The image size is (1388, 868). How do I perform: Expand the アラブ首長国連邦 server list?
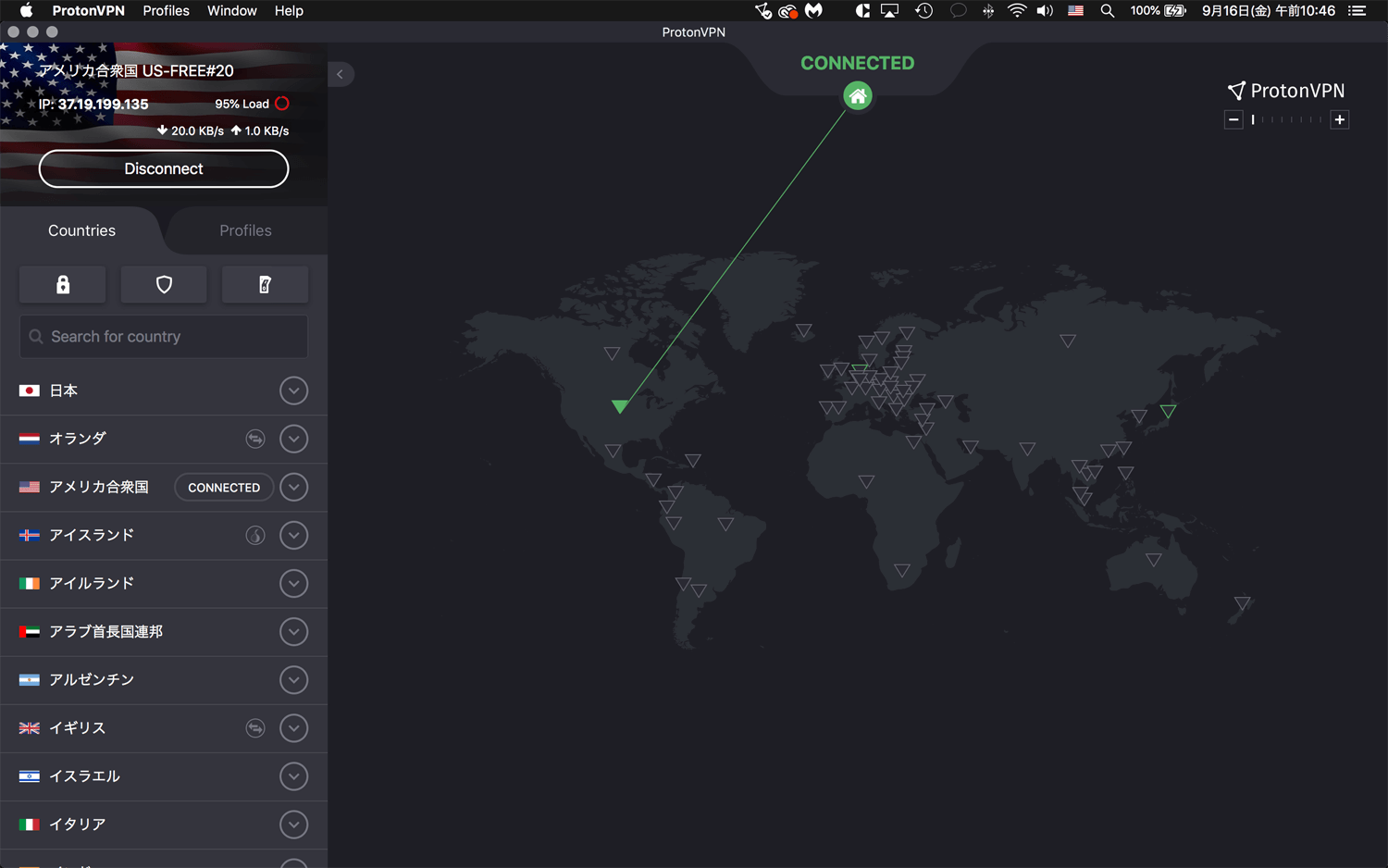293,631
